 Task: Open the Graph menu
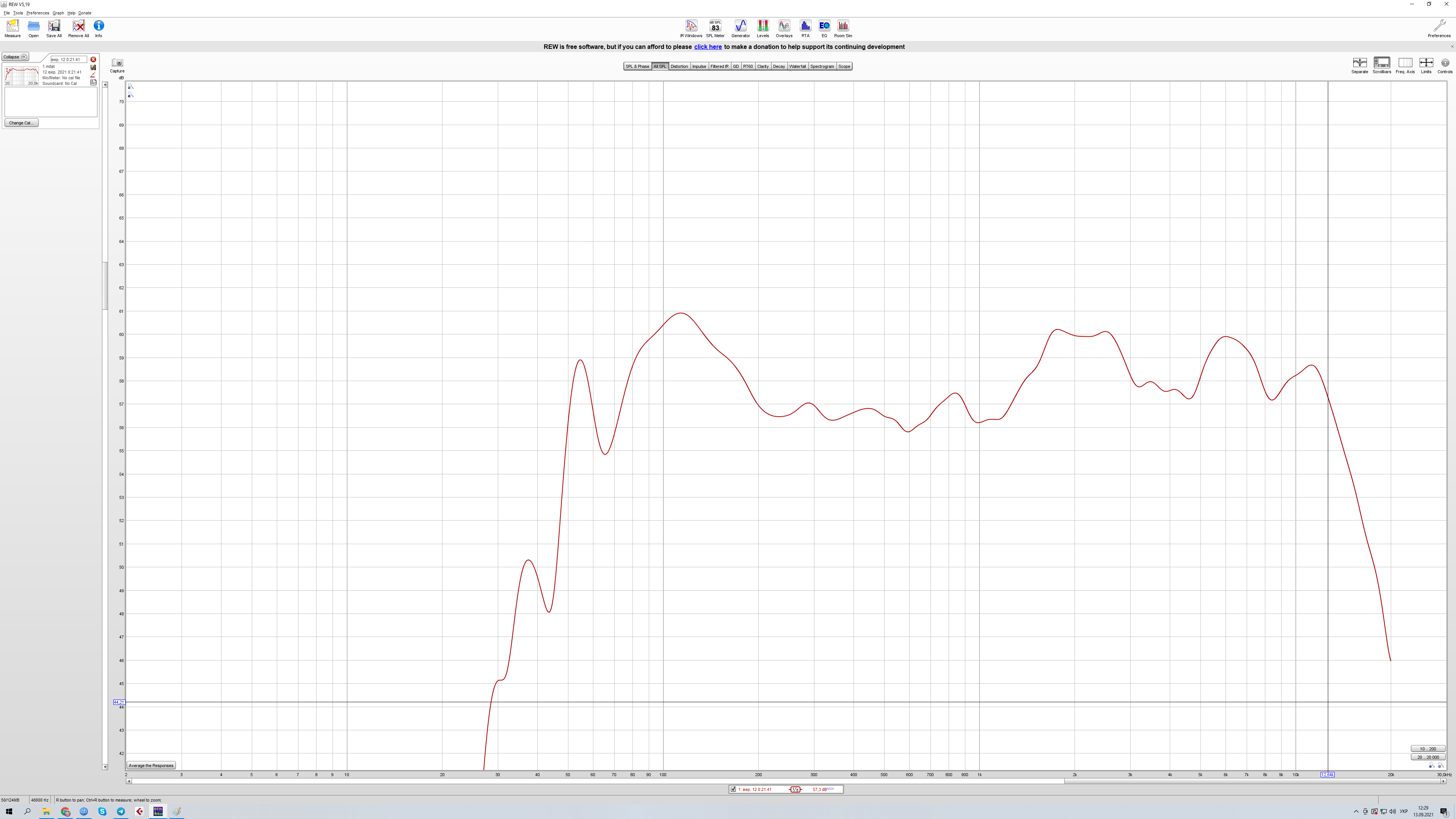click(58, 13)
